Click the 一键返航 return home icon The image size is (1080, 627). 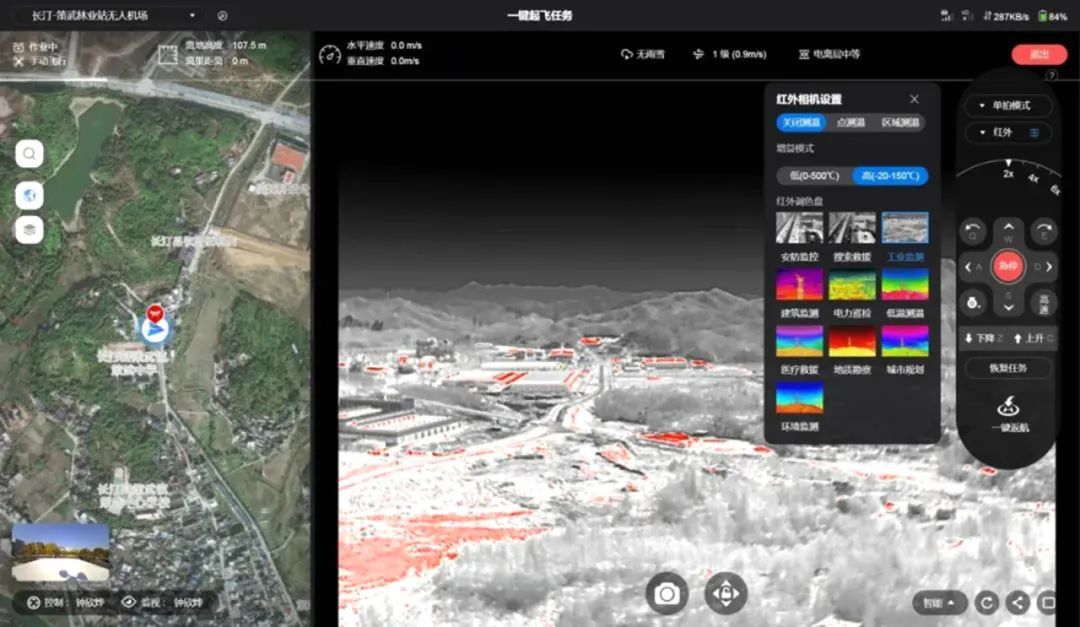coord(1009,407)
